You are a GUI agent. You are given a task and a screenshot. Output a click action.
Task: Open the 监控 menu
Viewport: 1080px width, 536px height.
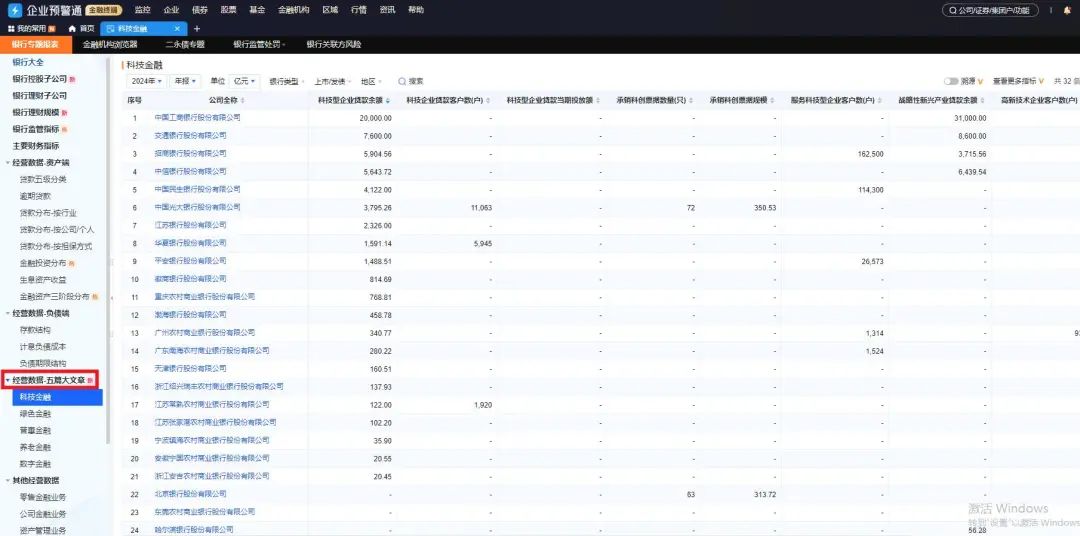(x=143, y=10)
